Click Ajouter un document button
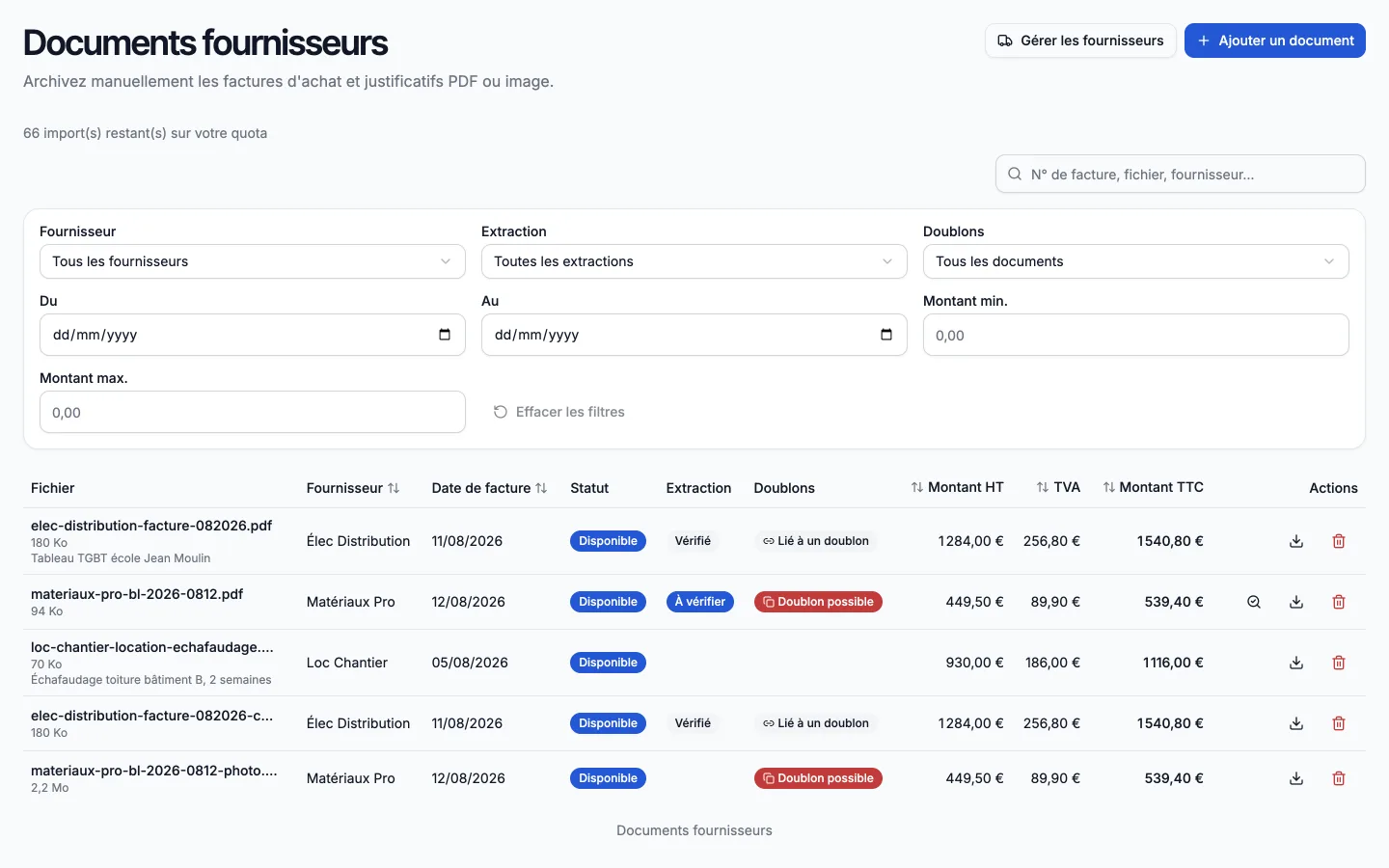 coord(1275,41)
